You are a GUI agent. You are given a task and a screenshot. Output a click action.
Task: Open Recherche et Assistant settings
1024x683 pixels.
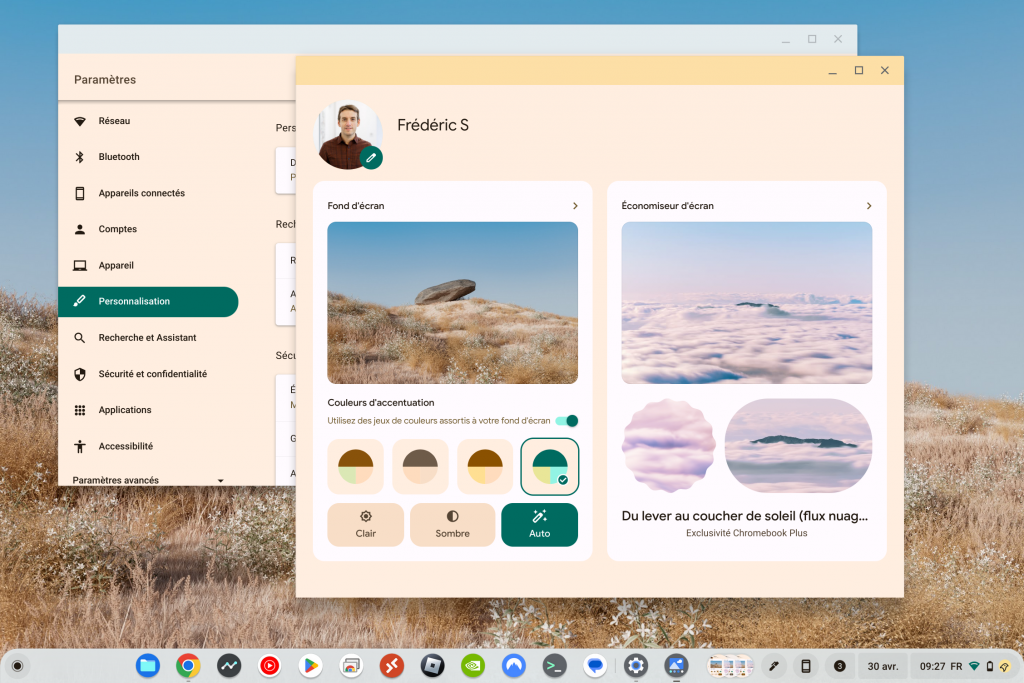pos(150,337)
